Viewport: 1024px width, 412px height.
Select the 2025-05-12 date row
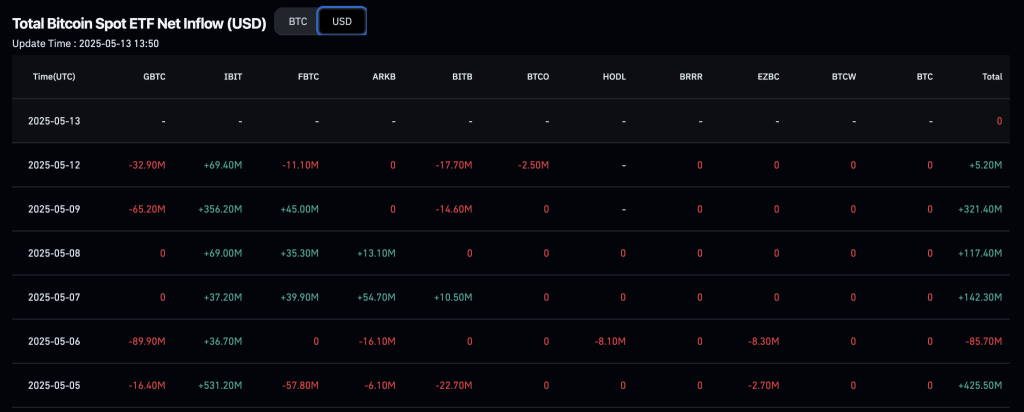point(56,165)
